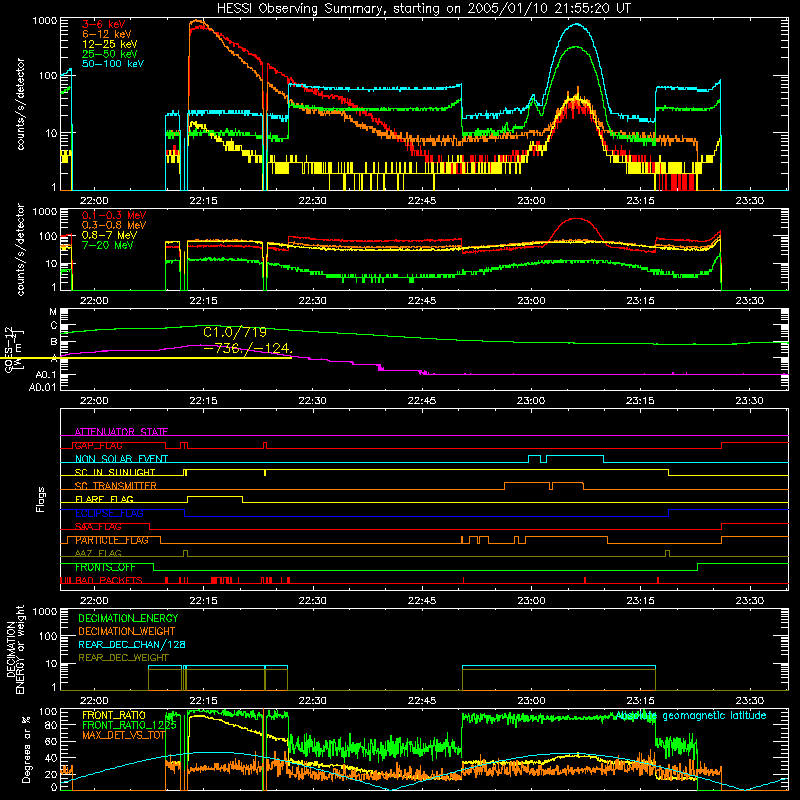
Task: Click the MAX_DET_VS_TOT legend label
Action: point(124,735)
